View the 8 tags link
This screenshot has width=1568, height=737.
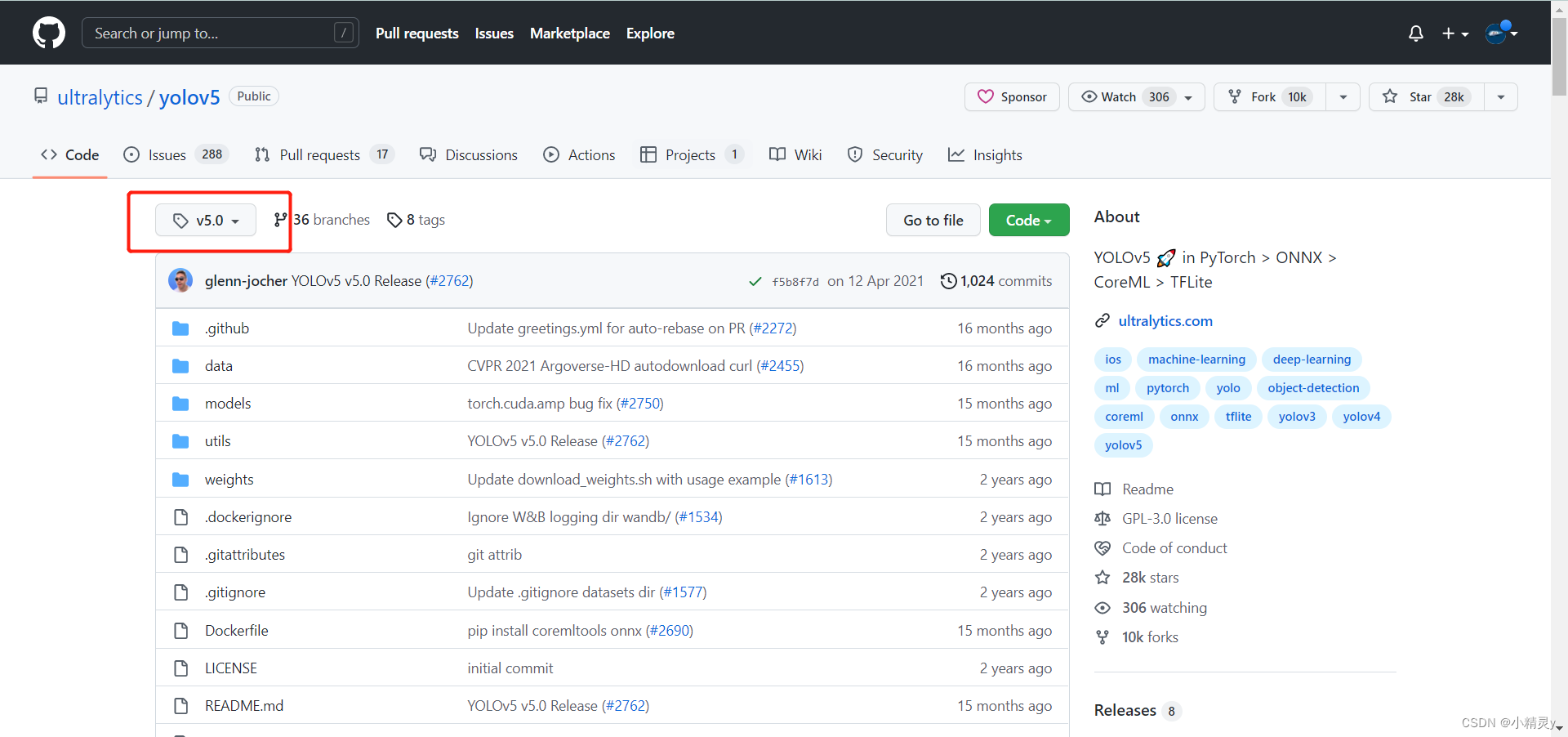416,220
